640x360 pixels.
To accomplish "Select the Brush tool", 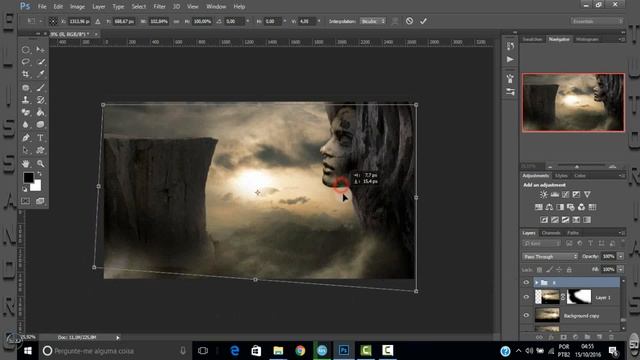I will pos(40,87).
